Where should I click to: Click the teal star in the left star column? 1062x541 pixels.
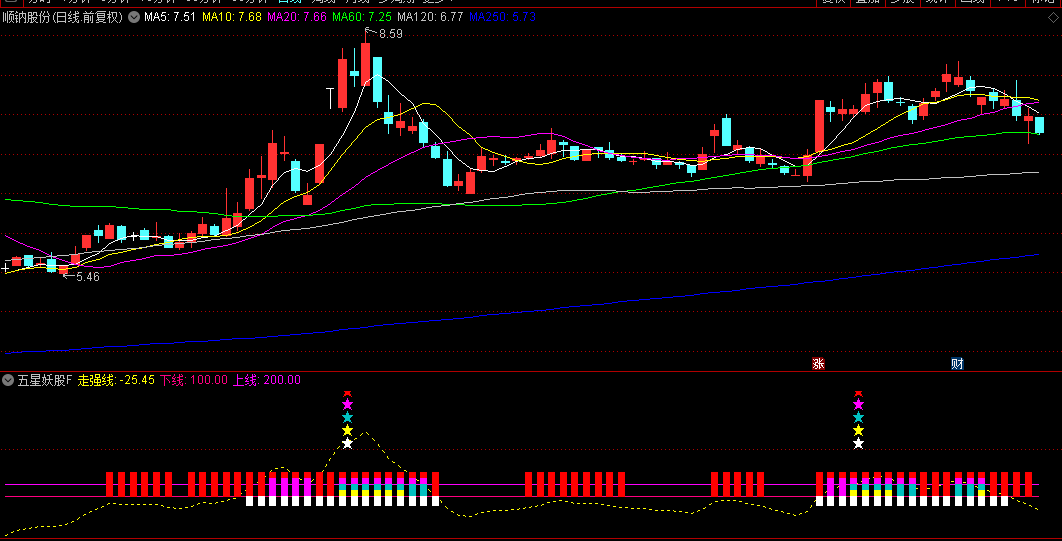347,417
